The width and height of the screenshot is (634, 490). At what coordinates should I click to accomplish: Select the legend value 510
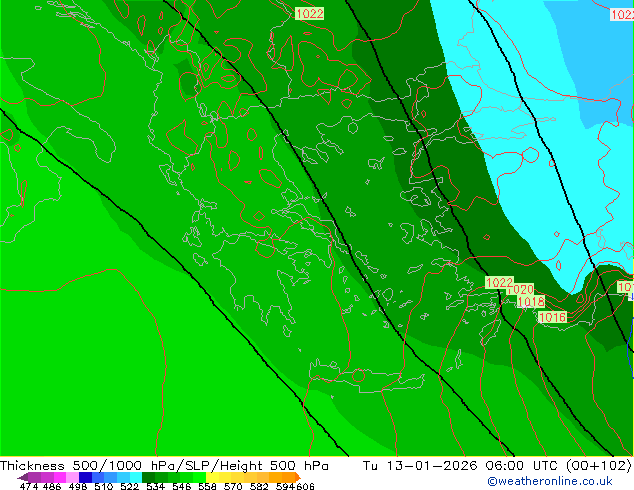coord(104,486)
